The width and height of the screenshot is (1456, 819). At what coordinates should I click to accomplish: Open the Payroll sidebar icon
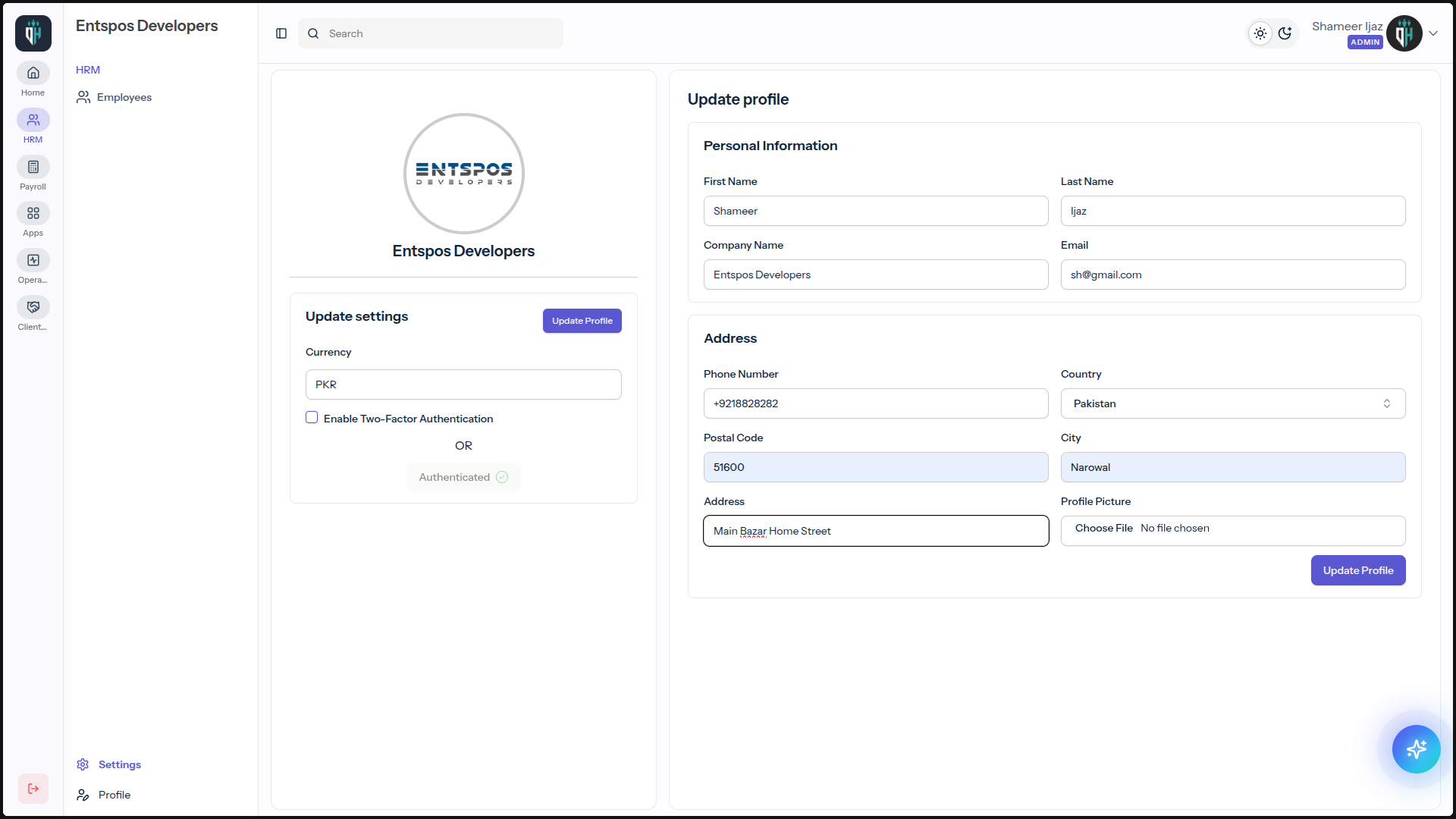click(33, 168)
